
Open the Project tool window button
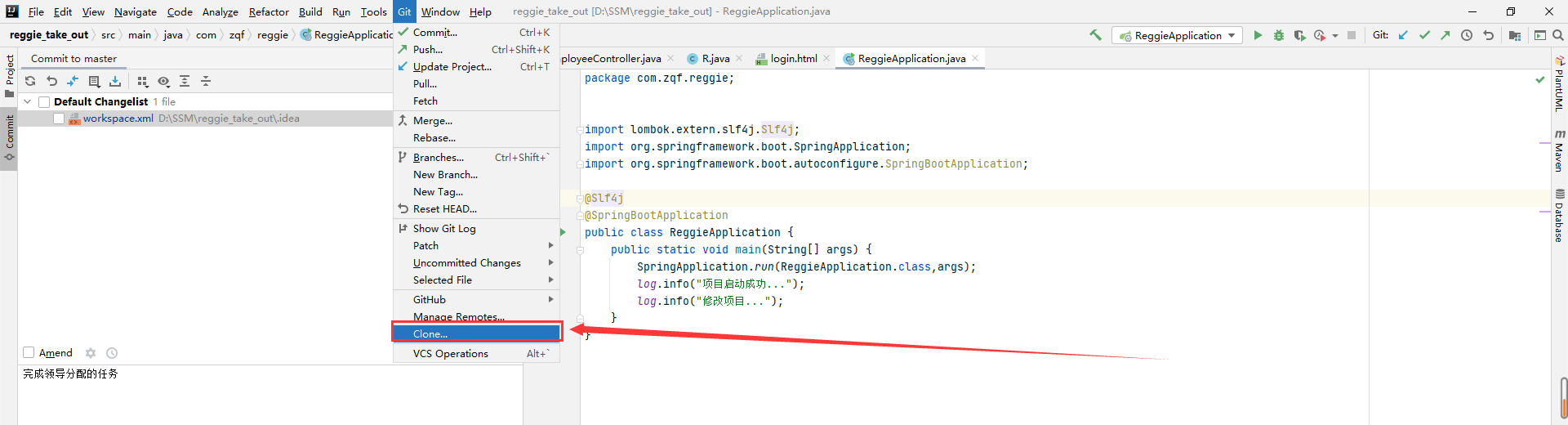[9, 76]
